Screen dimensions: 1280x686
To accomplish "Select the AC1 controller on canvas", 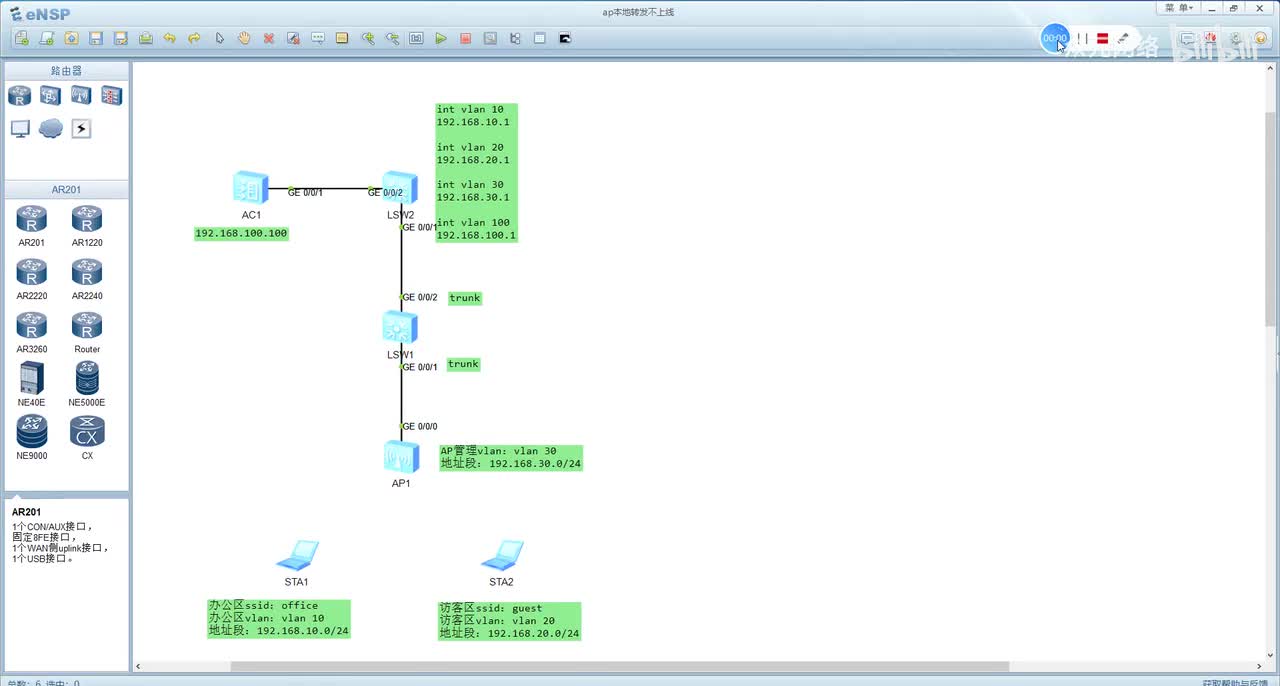I will click(251, 188).
